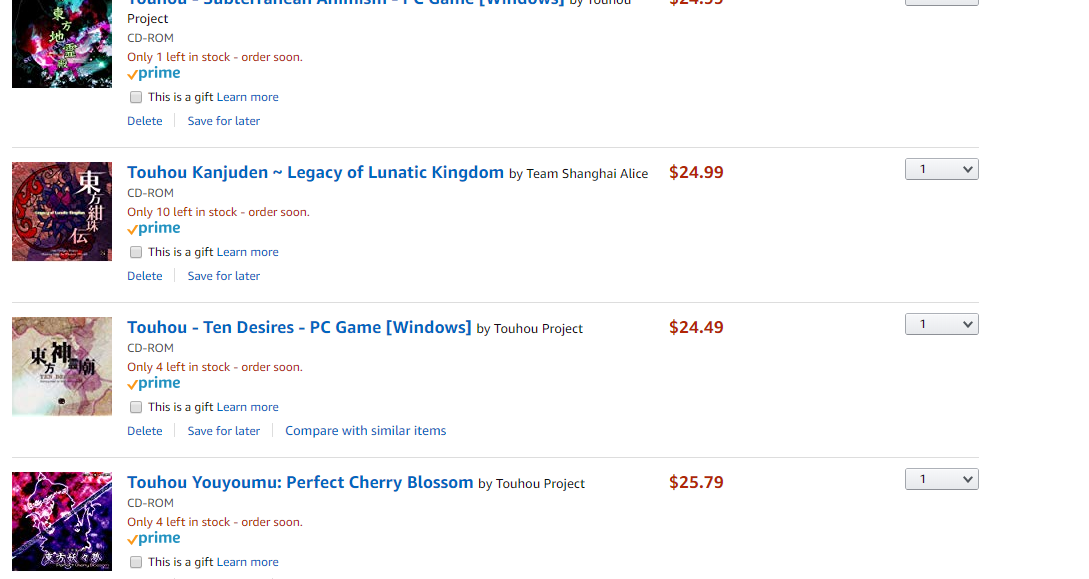Open Touhou Youyoumu: Perfect Cherry Blossom title
The width and height of the screenshot is (1089, 579).
click(x=300, y=483)
